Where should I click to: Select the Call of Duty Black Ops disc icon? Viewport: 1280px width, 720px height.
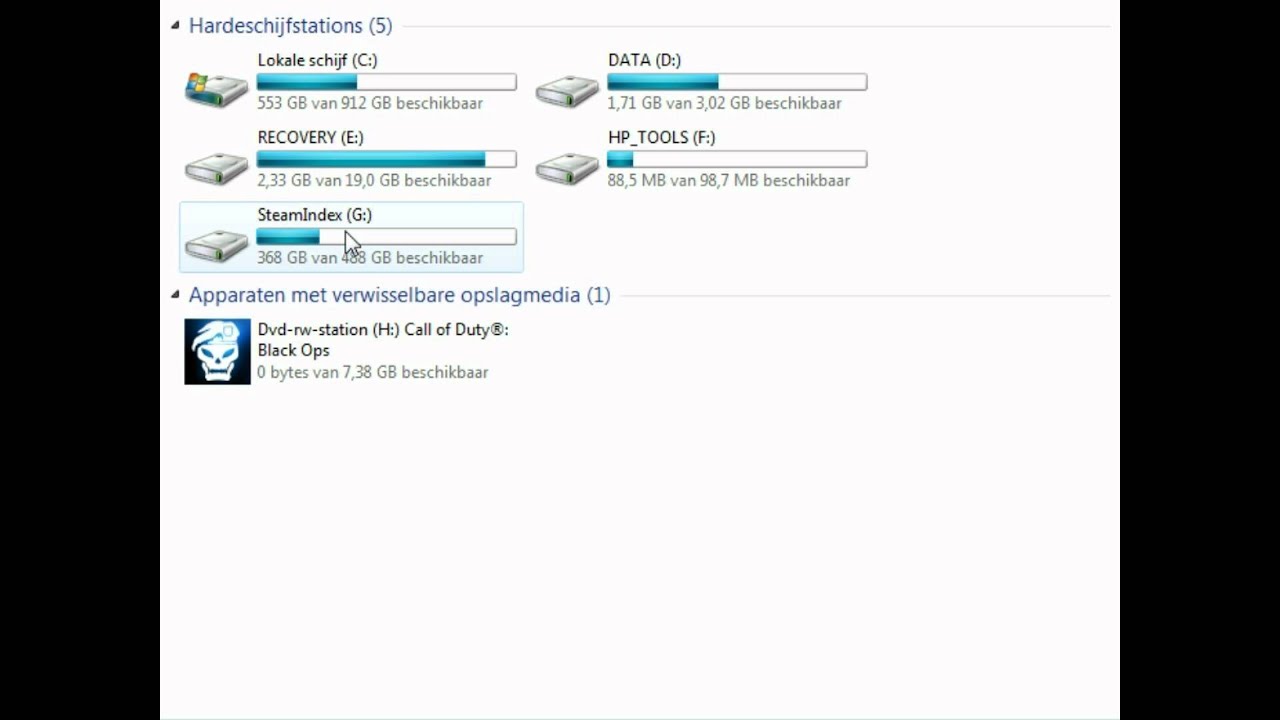pos(217,351)
